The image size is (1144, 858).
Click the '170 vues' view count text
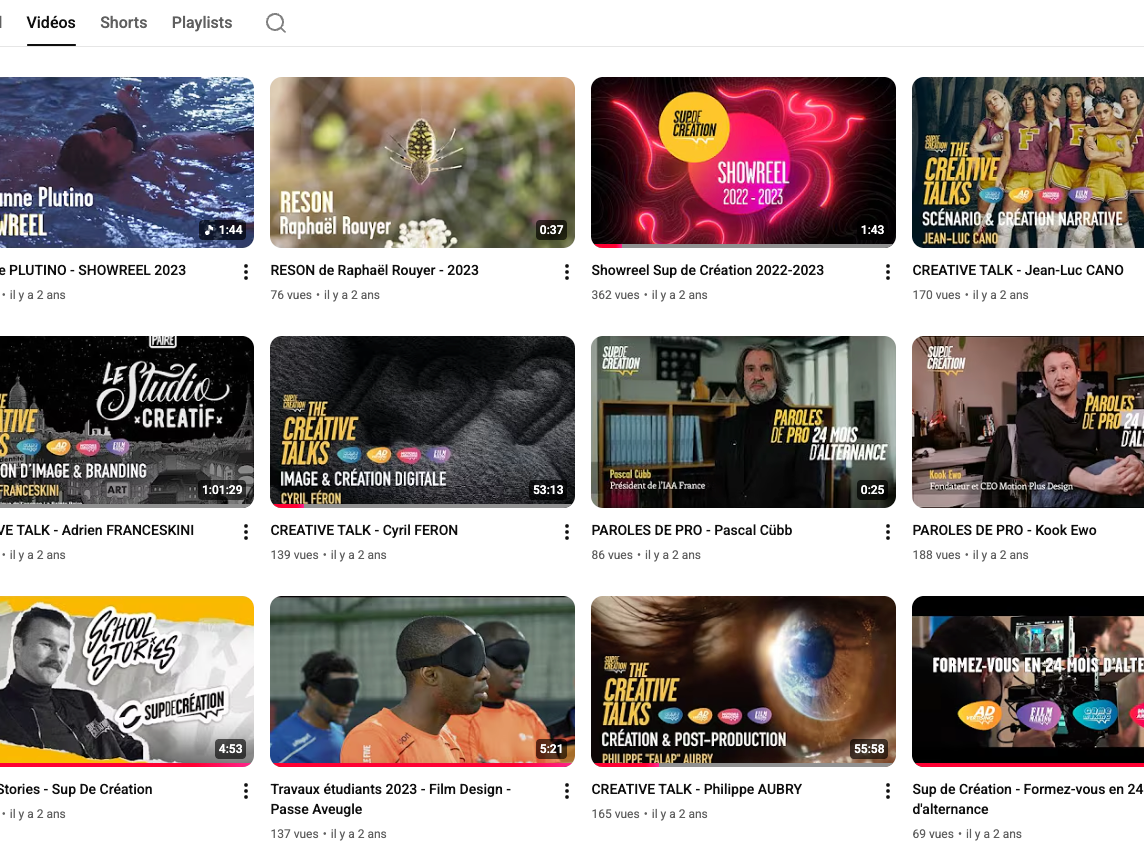[937, 295]
